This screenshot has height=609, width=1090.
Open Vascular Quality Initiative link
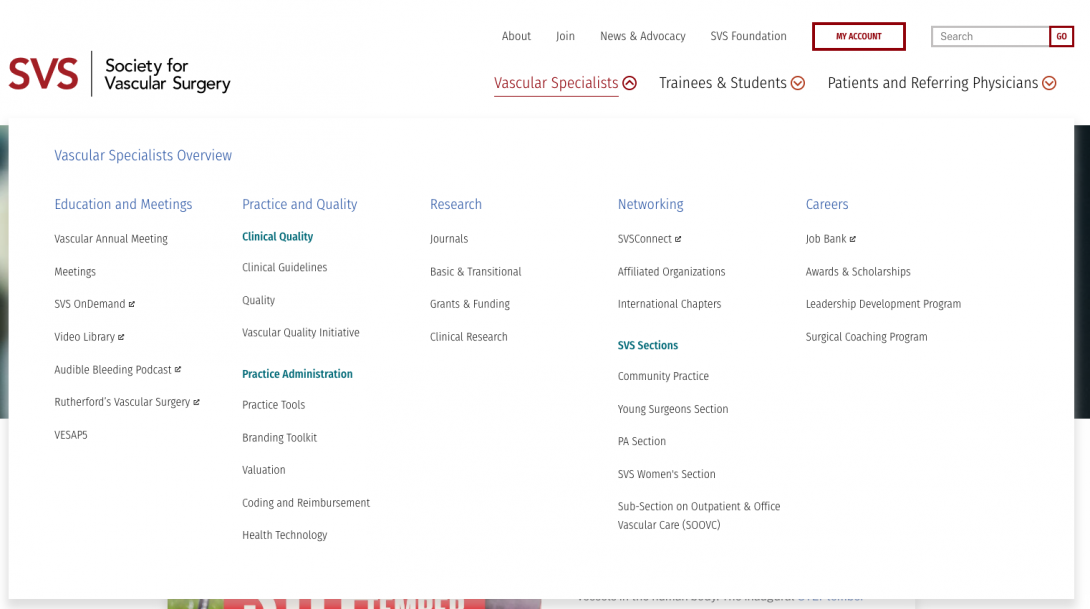[301, 333]
